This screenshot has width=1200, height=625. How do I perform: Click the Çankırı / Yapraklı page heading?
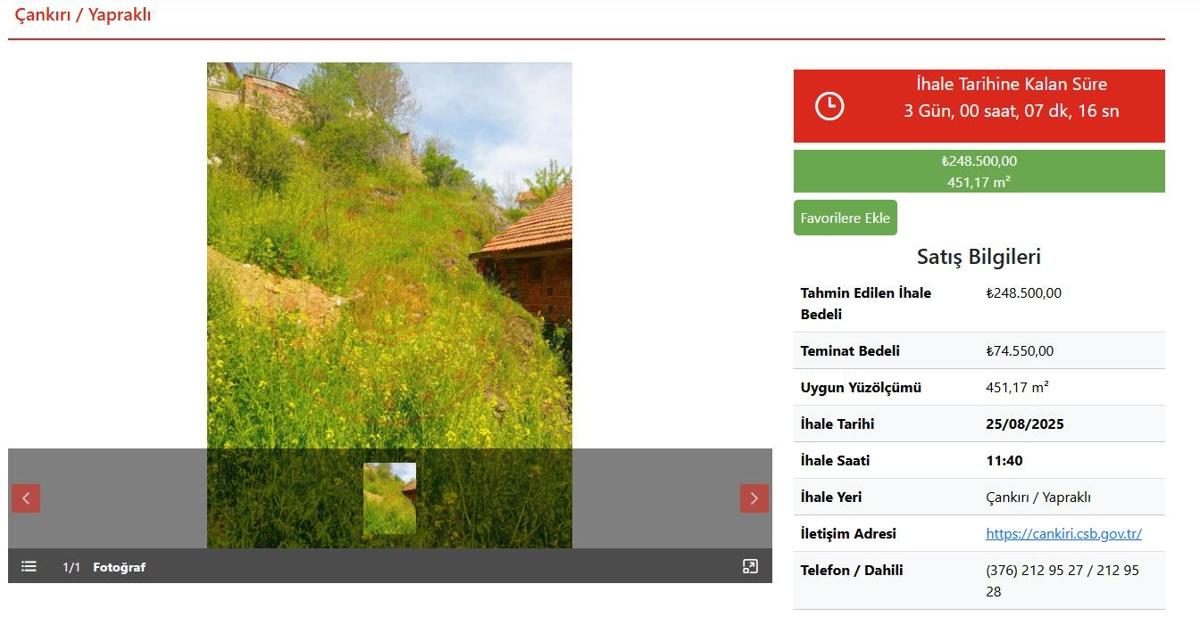pyautogui.click(x=83, y=15)
